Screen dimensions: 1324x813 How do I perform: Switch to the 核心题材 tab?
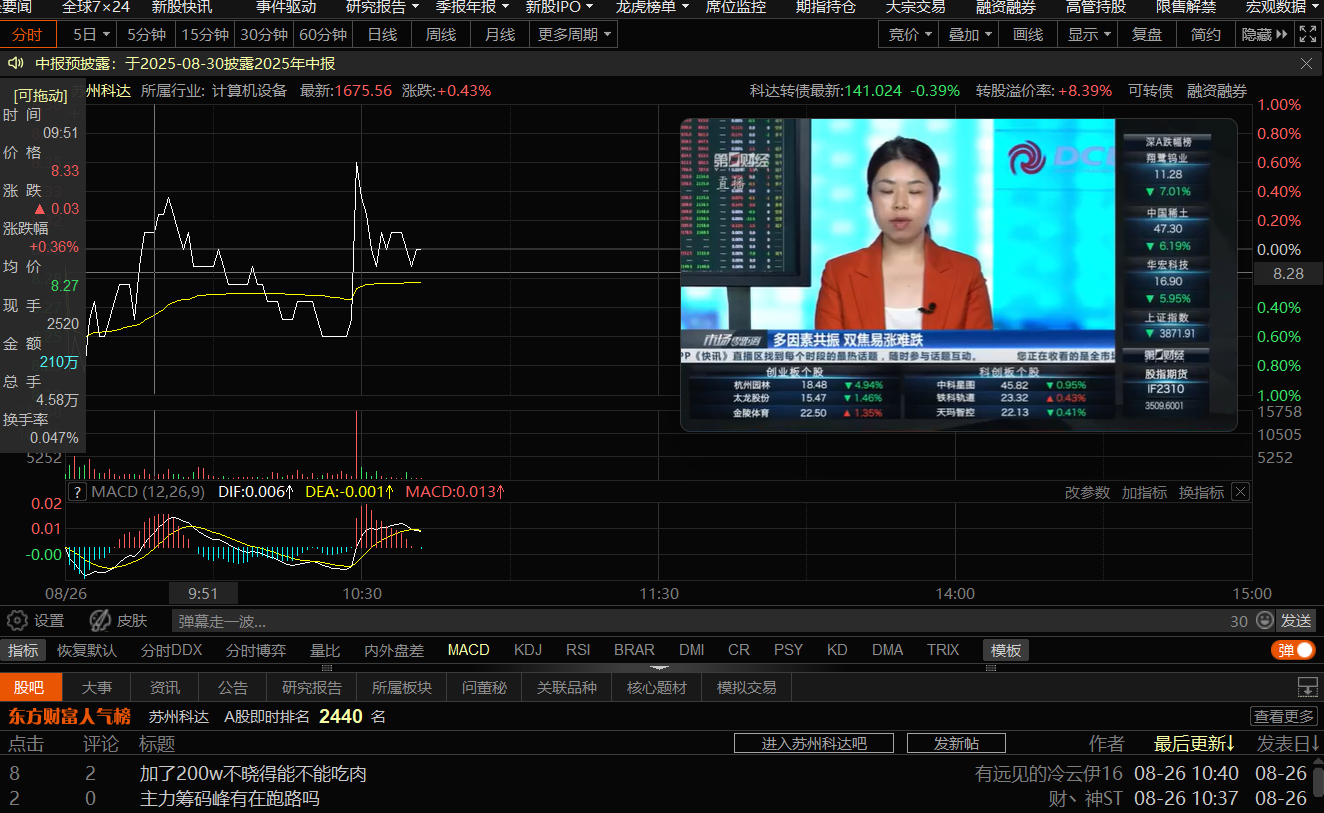657,687
